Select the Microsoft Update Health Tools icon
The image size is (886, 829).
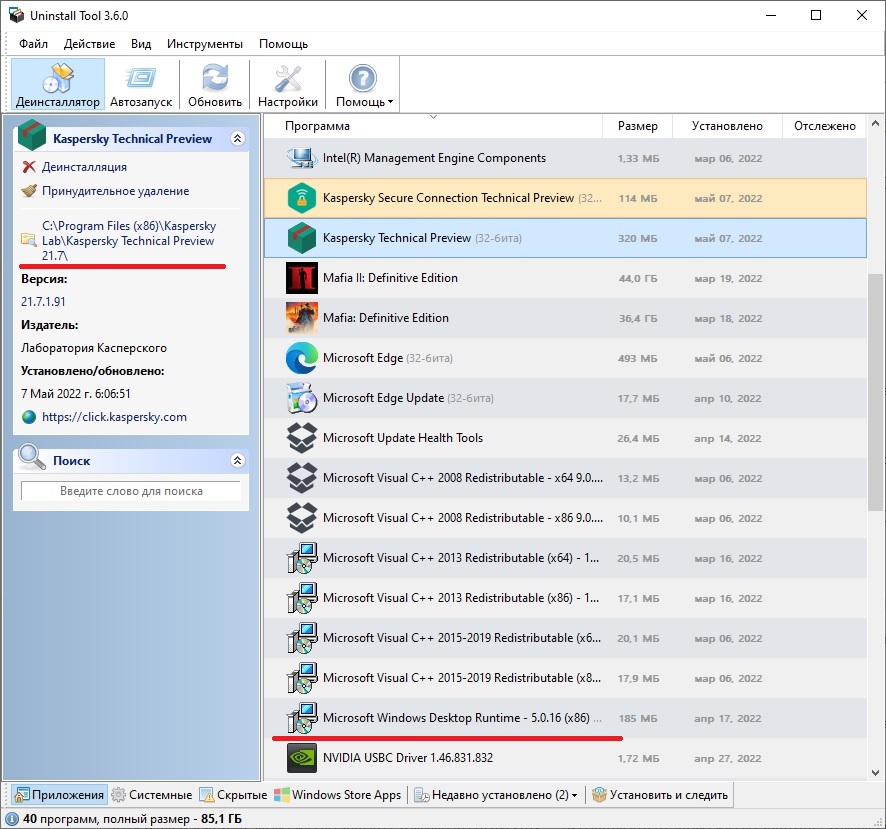(x=302, y=438)
